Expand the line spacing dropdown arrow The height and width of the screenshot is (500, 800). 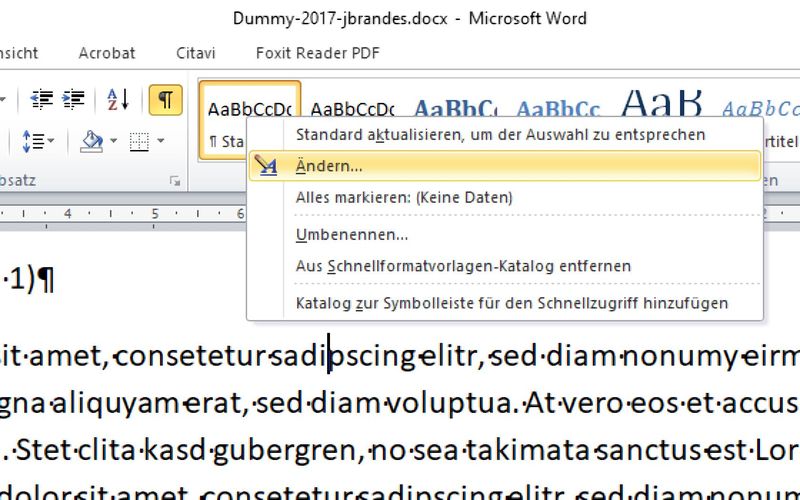point(51,141)
